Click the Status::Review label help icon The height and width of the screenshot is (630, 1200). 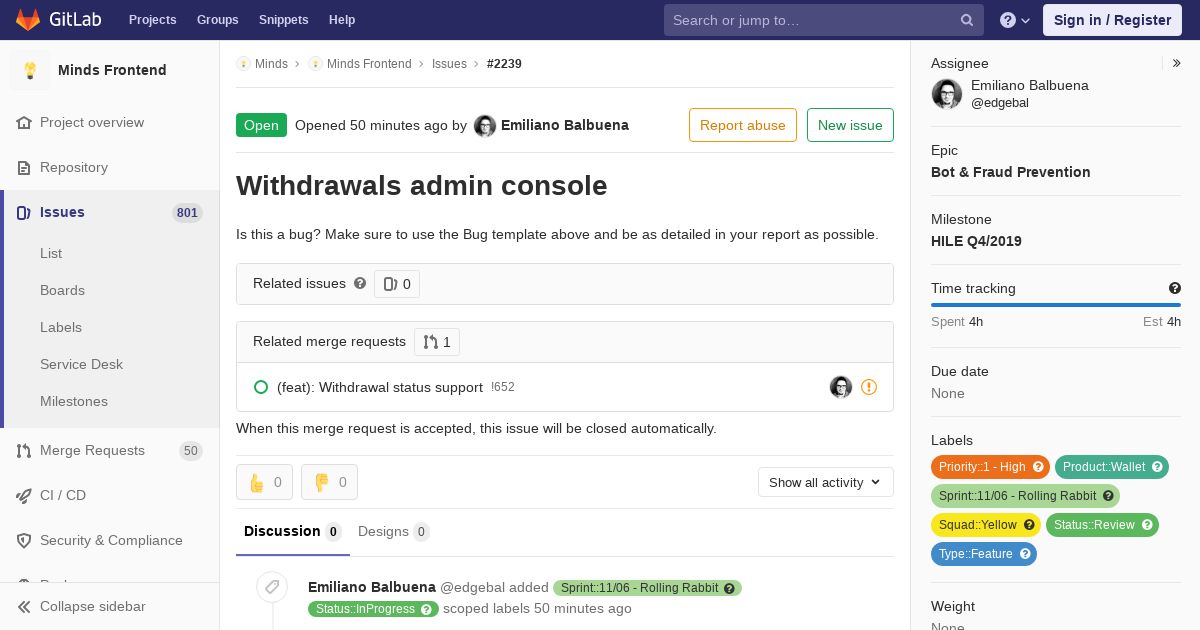[1147, 525]
